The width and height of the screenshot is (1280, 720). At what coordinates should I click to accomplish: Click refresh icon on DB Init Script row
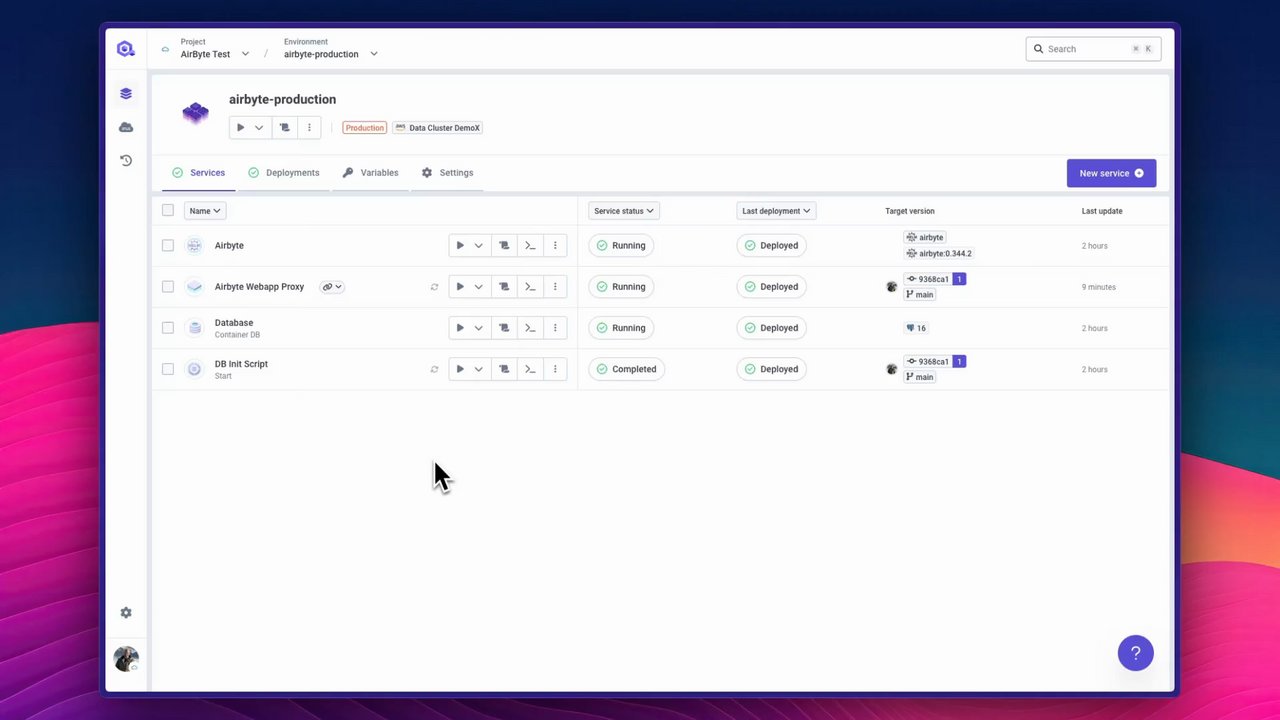pos(434,369)
